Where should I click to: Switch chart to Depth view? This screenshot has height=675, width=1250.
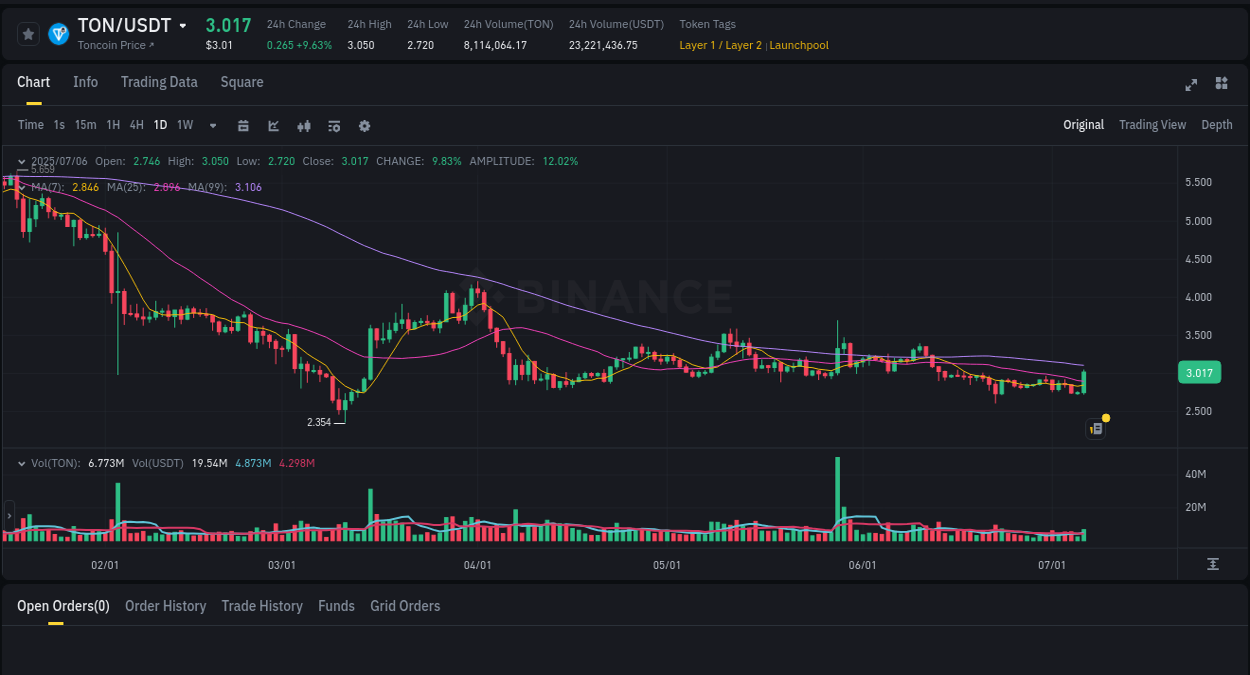1216,124
